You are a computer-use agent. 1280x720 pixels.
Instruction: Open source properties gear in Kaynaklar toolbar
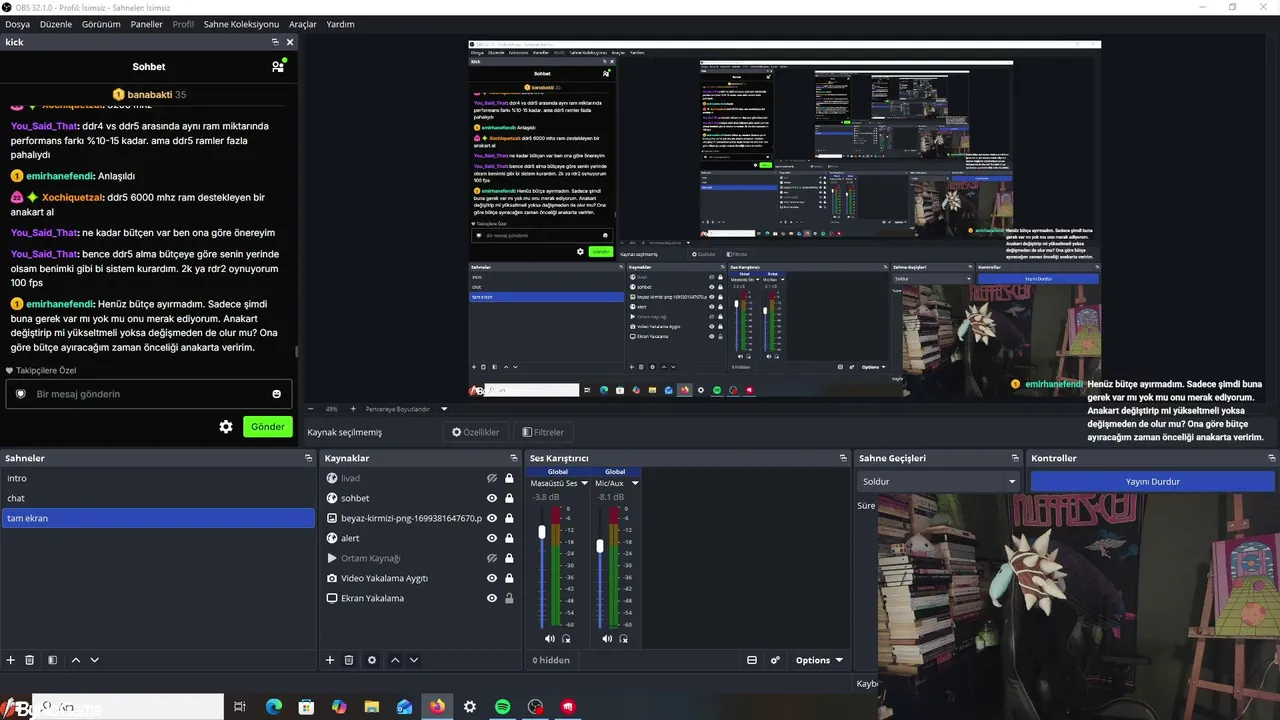tap(372, 660)
